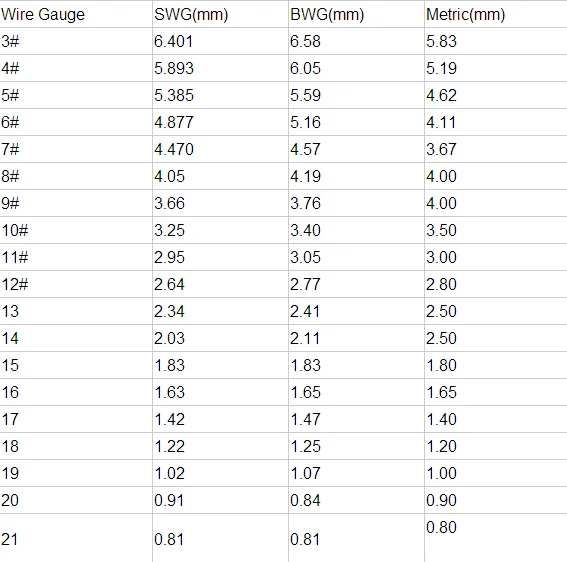
Task: Click the 4.19 BWG value
Action: click(x=305, y=176)
